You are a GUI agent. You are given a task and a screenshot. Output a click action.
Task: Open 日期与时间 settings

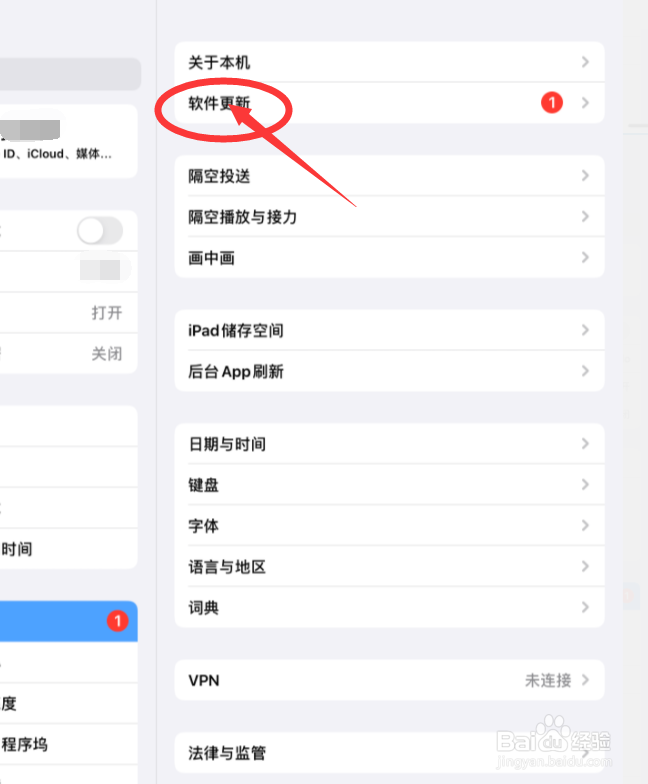click(x=390, y=444)
